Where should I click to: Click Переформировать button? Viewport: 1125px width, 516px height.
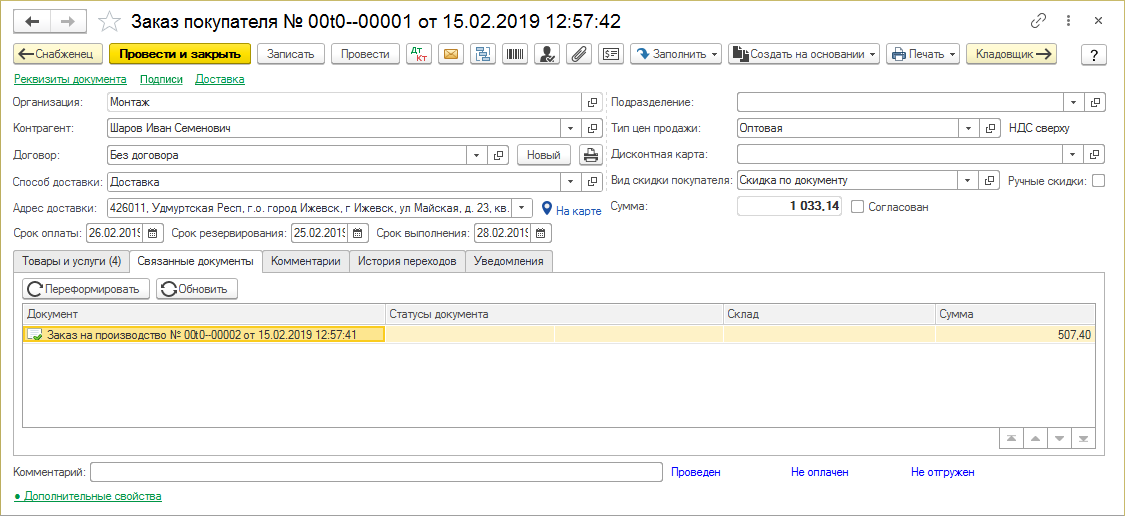86,289
